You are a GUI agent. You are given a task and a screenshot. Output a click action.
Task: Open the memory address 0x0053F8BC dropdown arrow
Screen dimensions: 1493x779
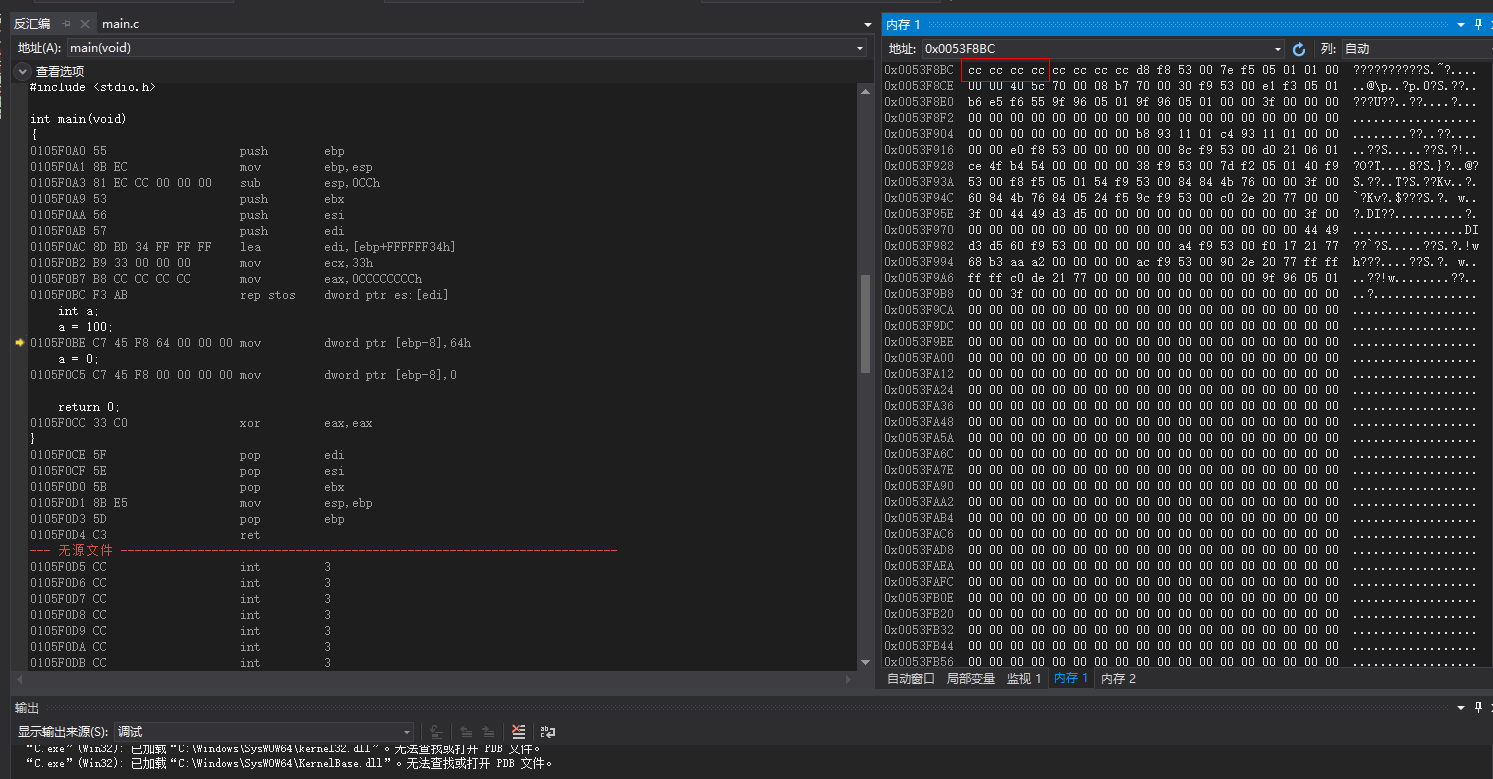(1277, 49)
